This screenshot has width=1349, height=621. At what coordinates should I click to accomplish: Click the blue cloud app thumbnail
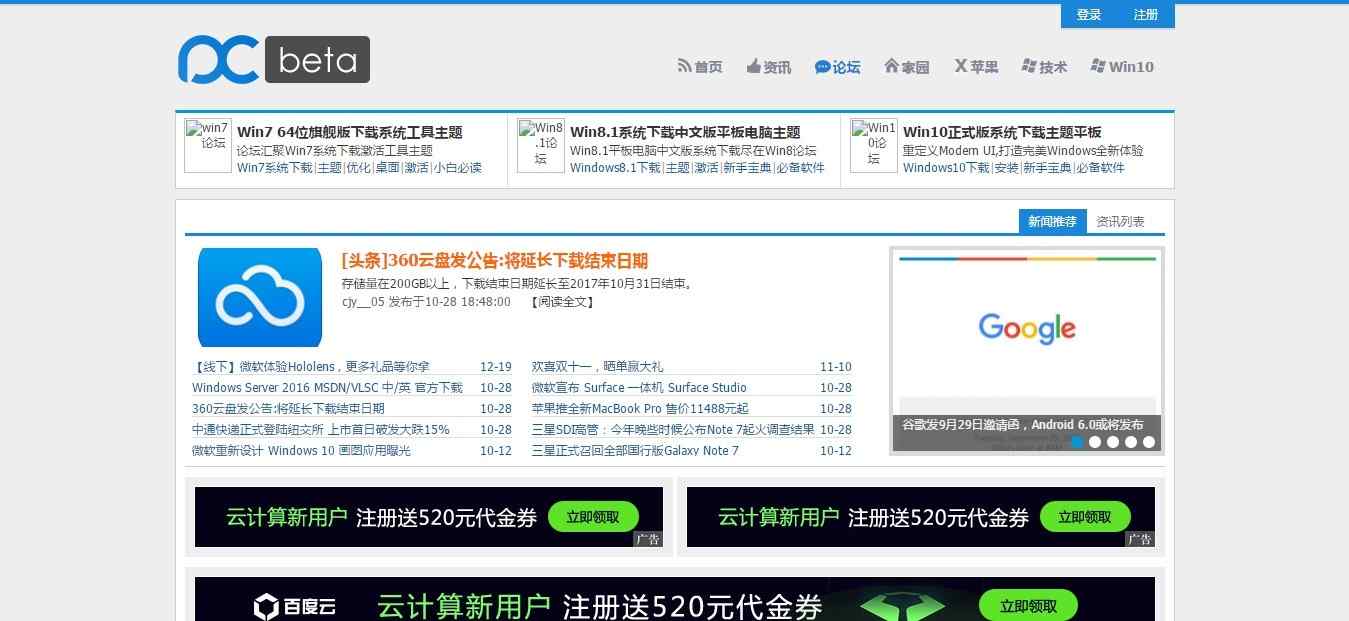260,297
